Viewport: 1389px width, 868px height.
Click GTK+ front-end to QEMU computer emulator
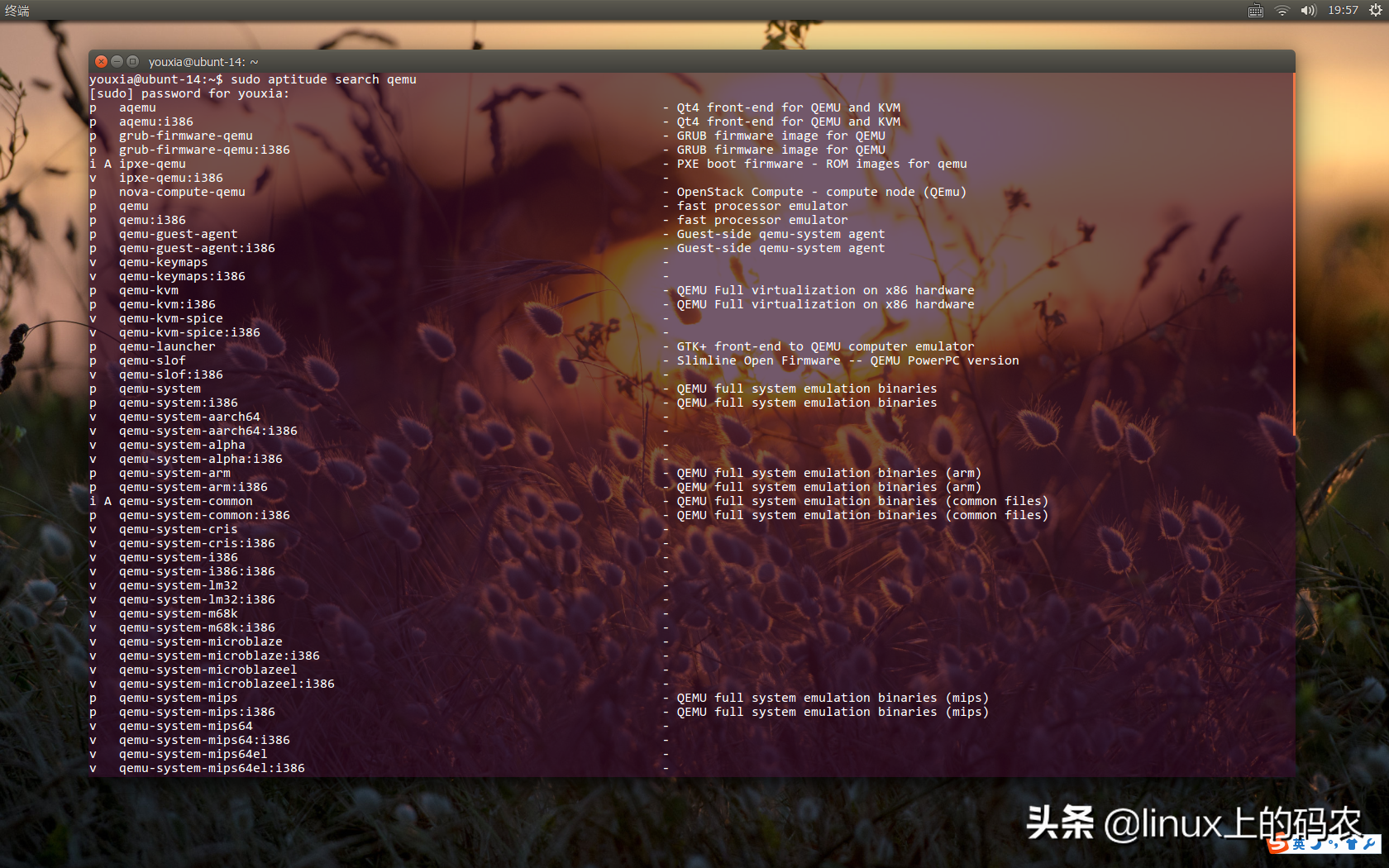pos(825,346)
